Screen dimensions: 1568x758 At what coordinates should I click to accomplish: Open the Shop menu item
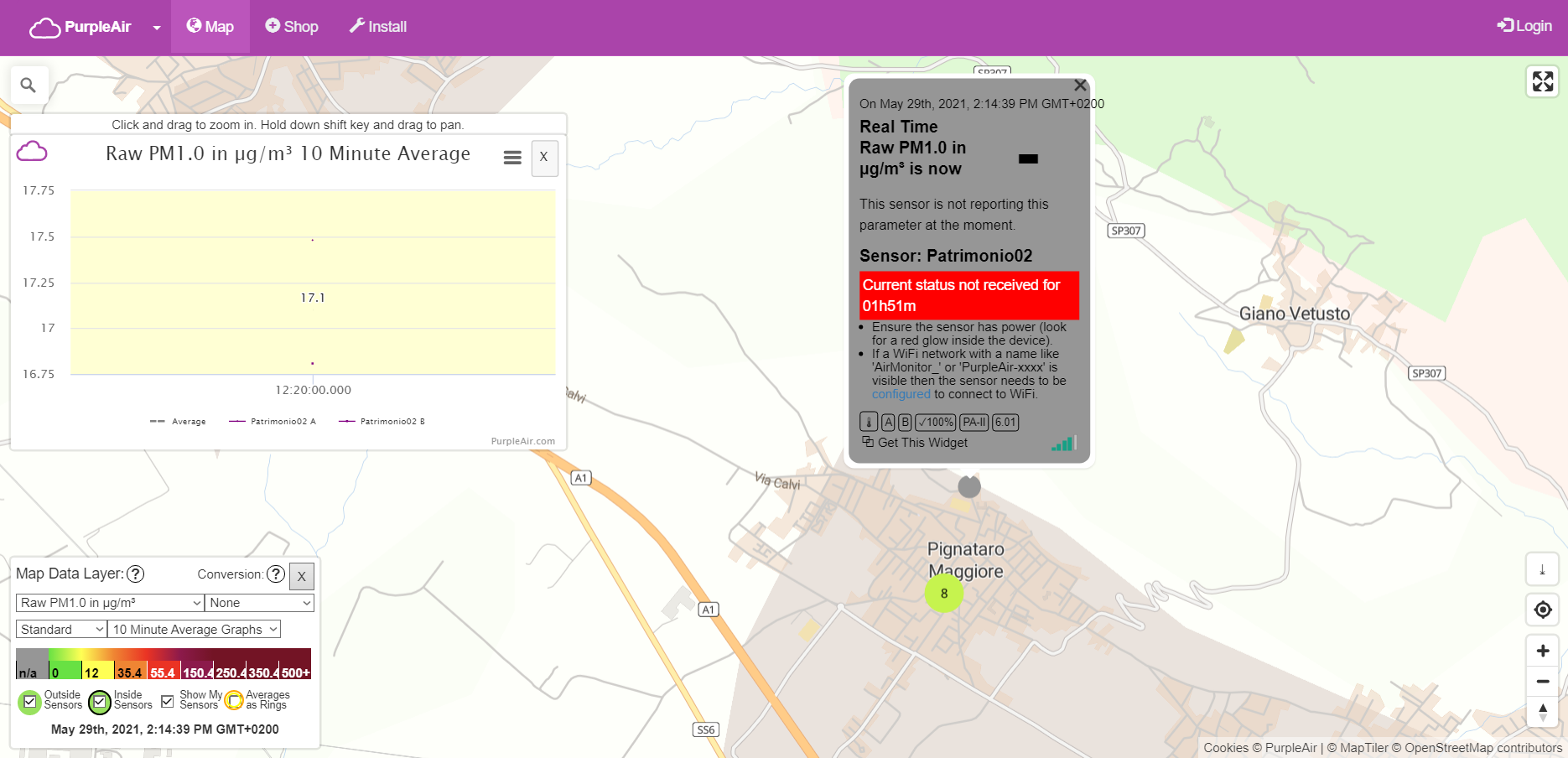click(x=292, y=27)
